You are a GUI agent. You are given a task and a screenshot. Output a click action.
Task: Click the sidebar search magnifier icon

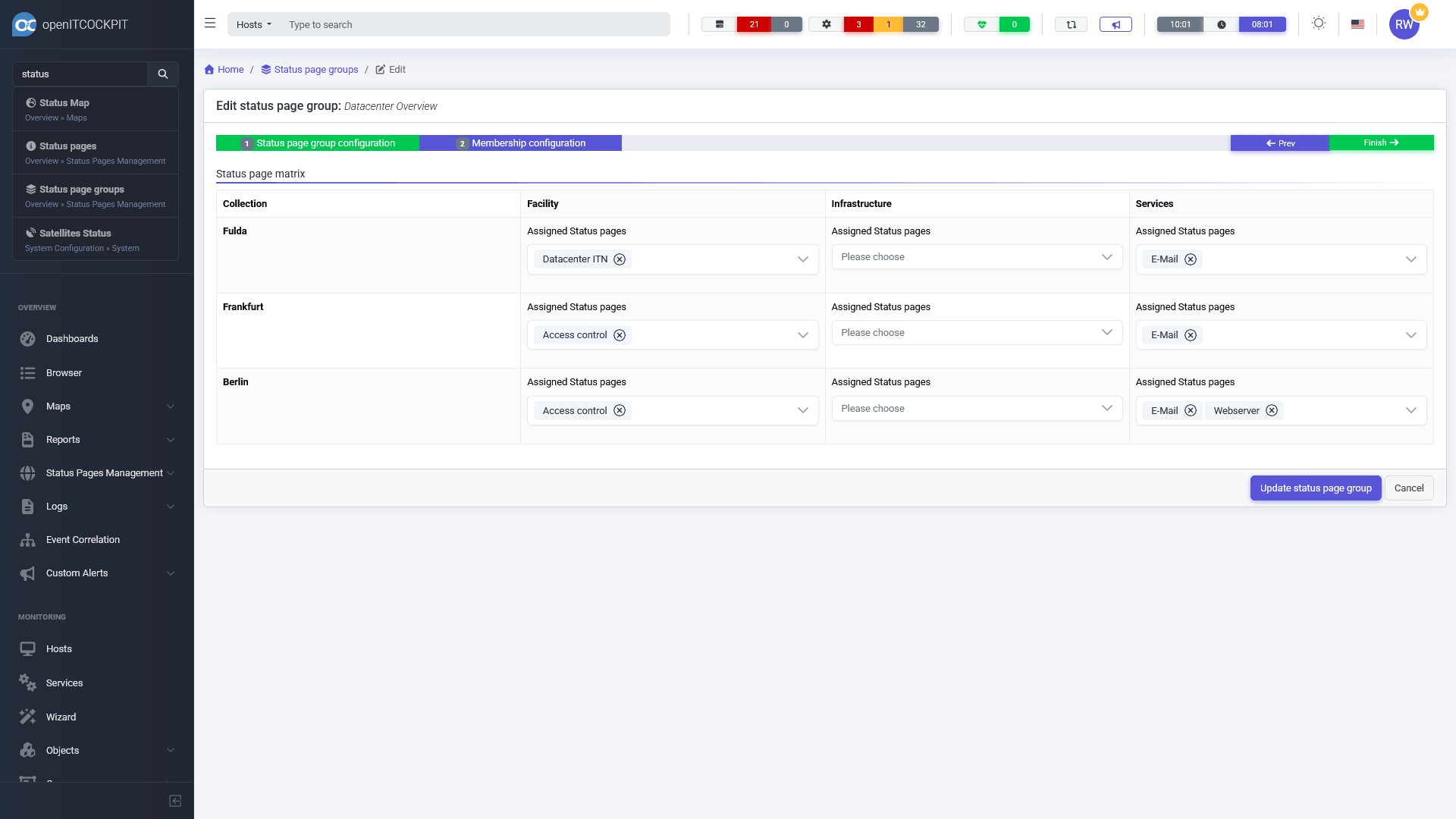pyautogui.click(x=163, y=74)
